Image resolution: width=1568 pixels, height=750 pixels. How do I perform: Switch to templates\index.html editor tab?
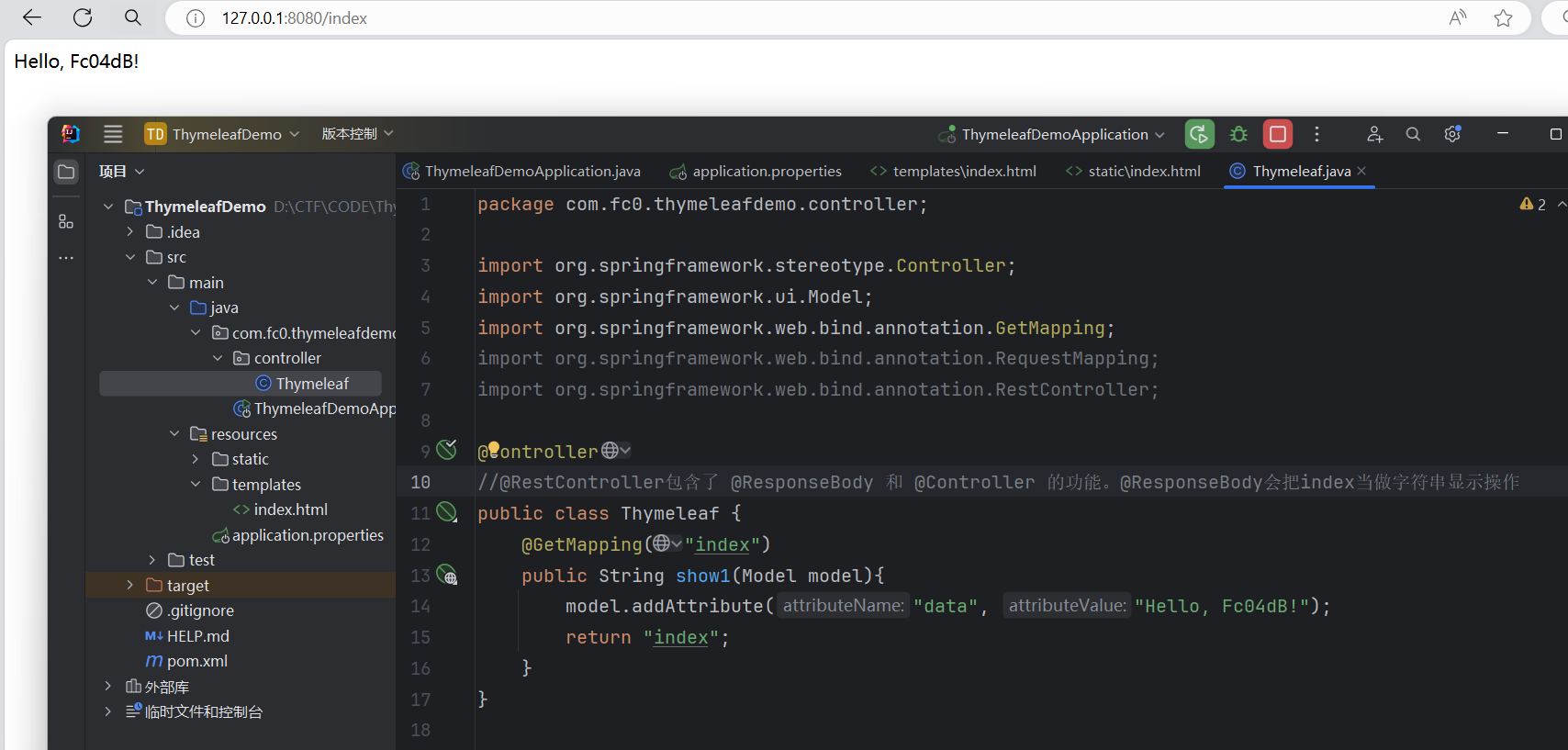pos(964,172)
